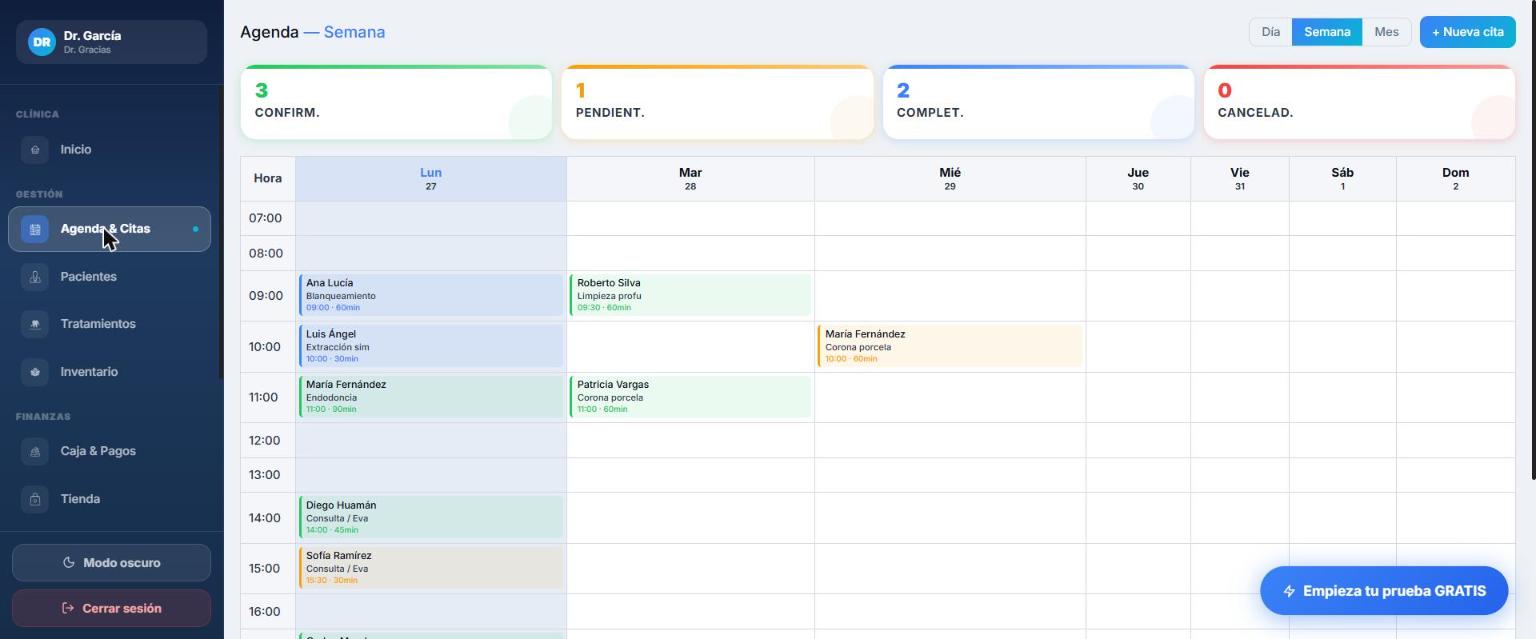Open Tienda menu item
The image size is (1536, 639).
110,499
